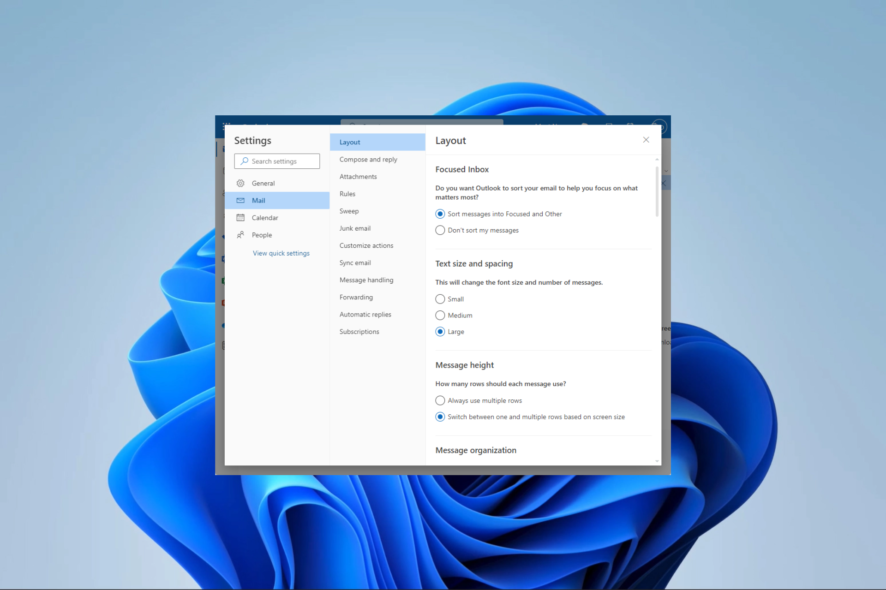This screenshot has width=886, height=590.
Task: Click the scroll down arrow of Layout panel
Action: (657, 461)
